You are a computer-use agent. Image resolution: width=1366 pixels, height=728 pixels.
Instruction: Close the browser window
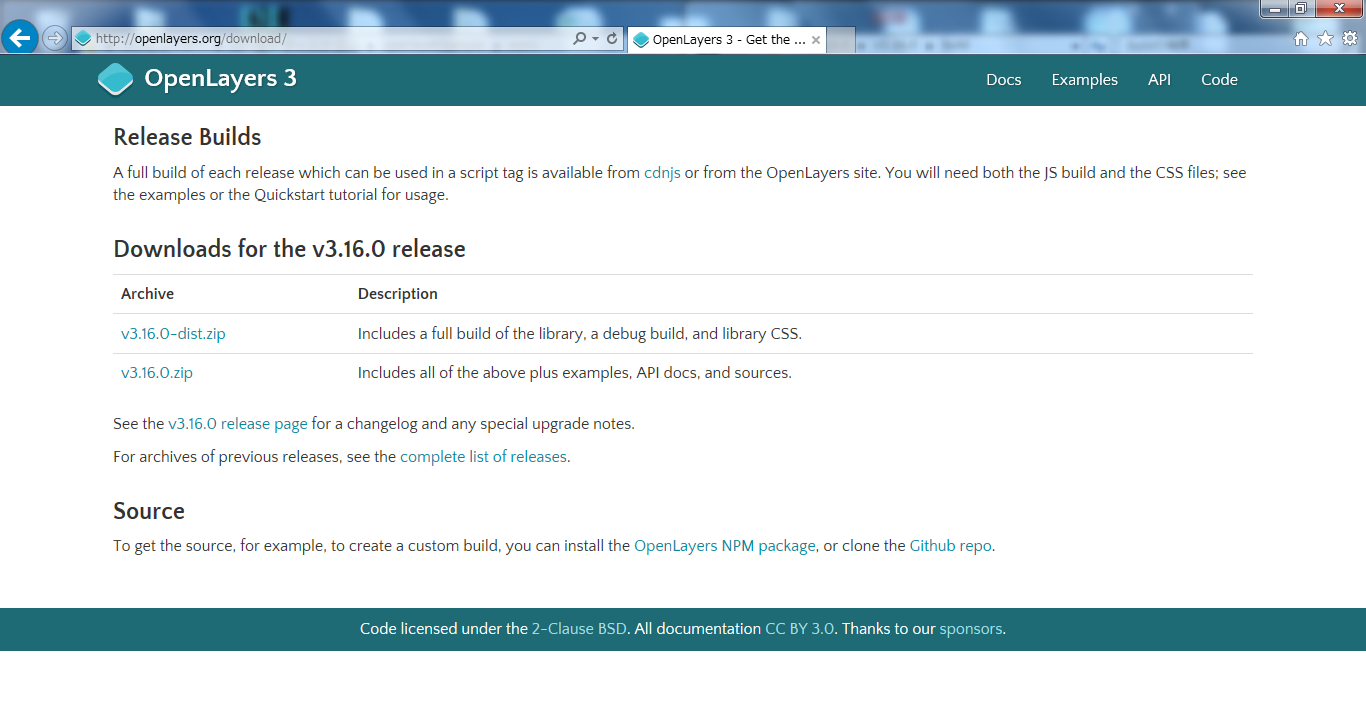click(x=1338, y=8)
